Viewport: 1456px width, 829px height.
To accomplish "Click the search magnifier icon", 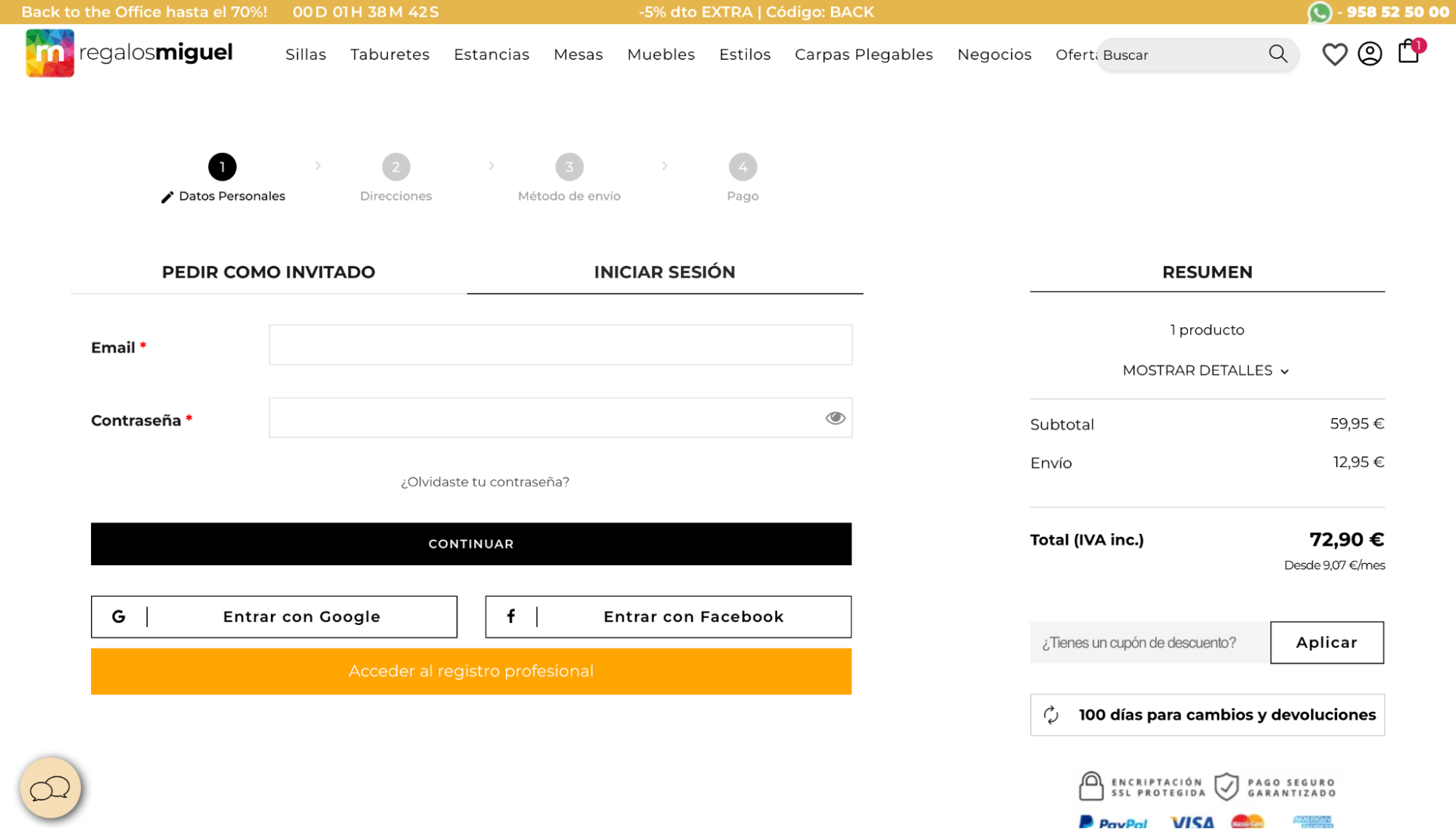I will pyautogui.click(x=1278, y=54).
